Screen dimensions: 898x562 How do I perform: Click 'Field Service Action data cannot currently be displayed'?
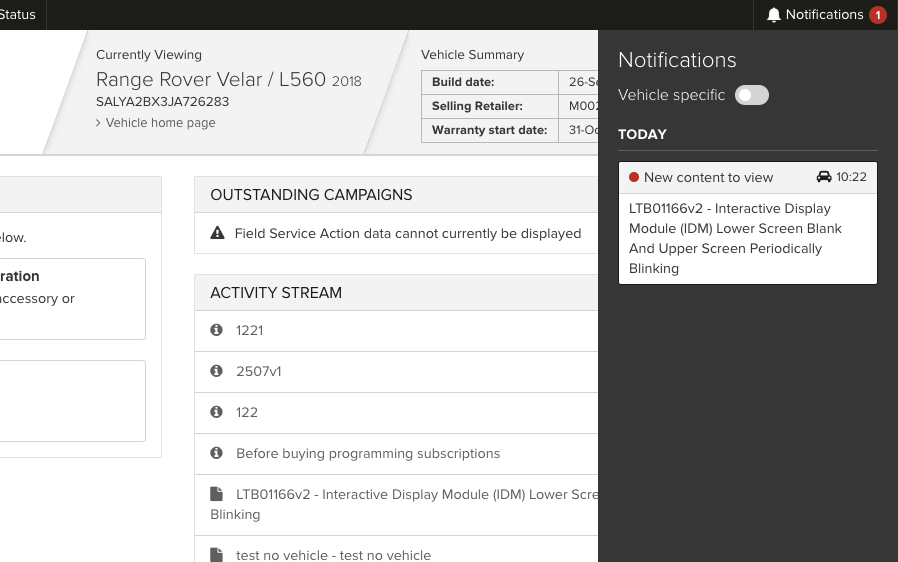pyautogui.click(x=408, y=233)
